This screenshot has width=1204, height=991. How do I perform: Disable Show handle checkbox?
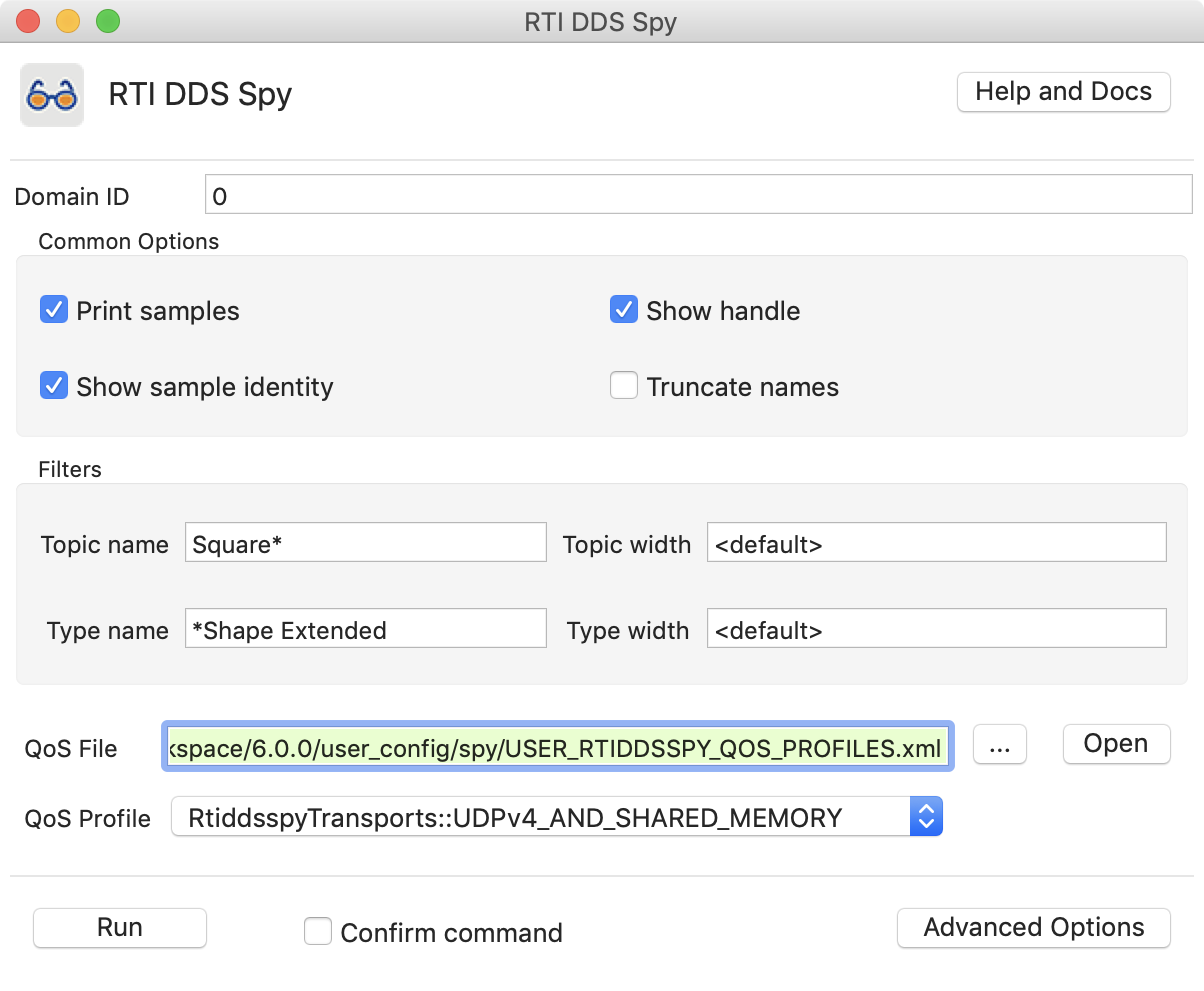point(624,310)
